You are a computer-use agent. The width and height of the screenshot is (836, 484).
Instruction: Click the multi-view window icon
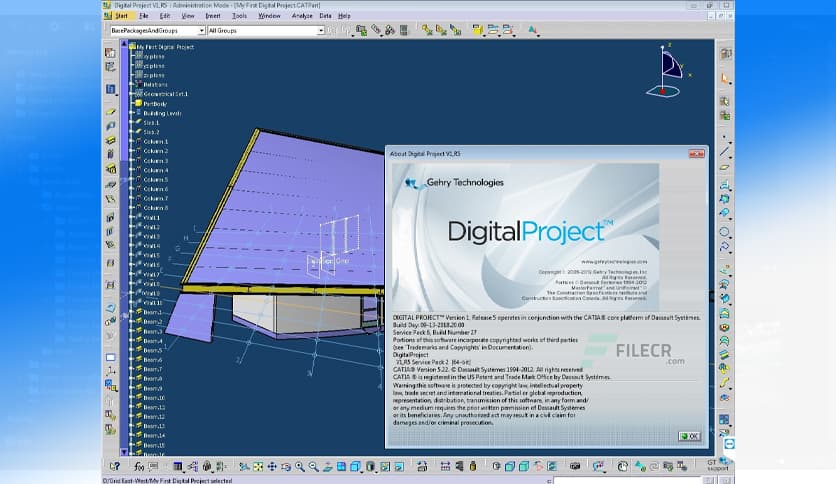(x=341, y=467)
